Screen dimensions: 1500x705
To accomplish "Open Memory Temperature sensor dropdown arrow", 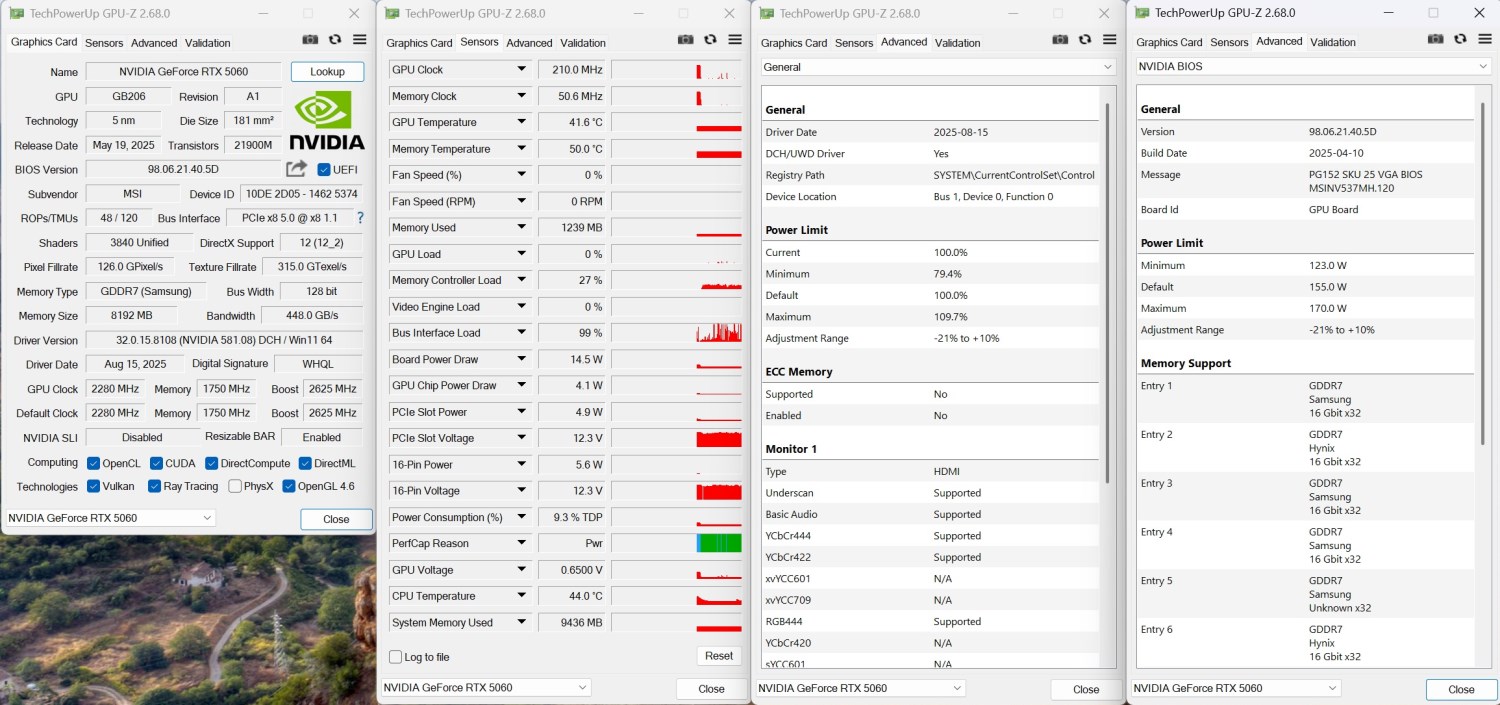I will pyautogui.click(x=521, y=148).
